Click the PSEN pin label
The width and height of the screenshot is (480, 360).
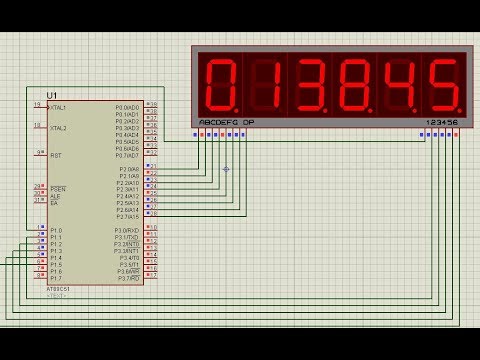coord(58,189)
